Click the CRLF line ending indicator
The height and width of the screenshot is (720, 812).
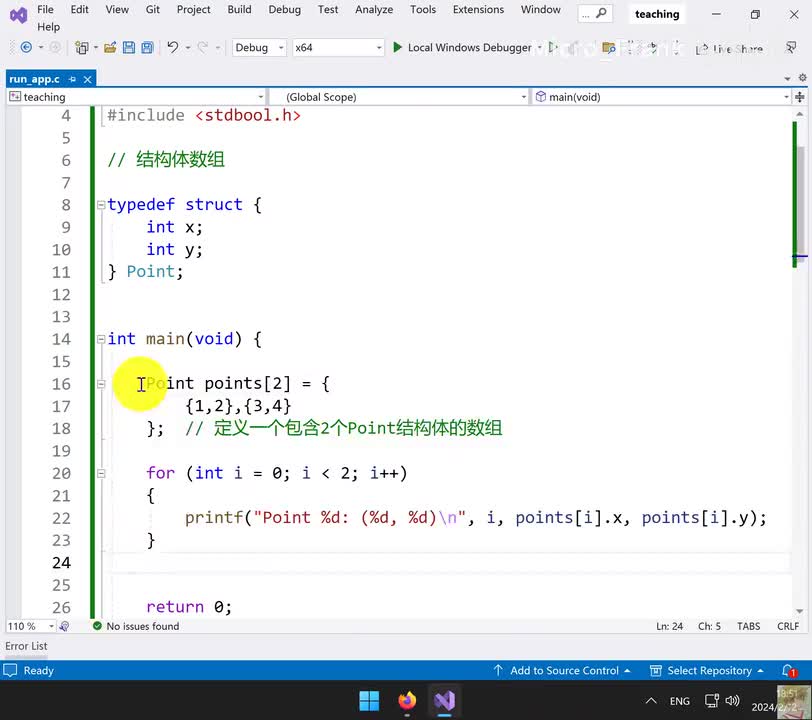click(x=788, y=626)
